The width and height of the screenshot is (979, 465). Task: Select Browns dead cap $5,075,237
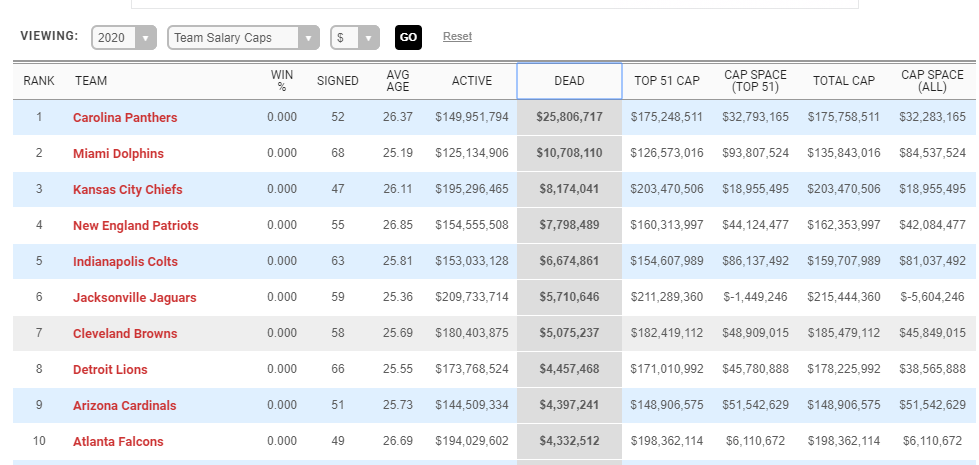(569, 333)
